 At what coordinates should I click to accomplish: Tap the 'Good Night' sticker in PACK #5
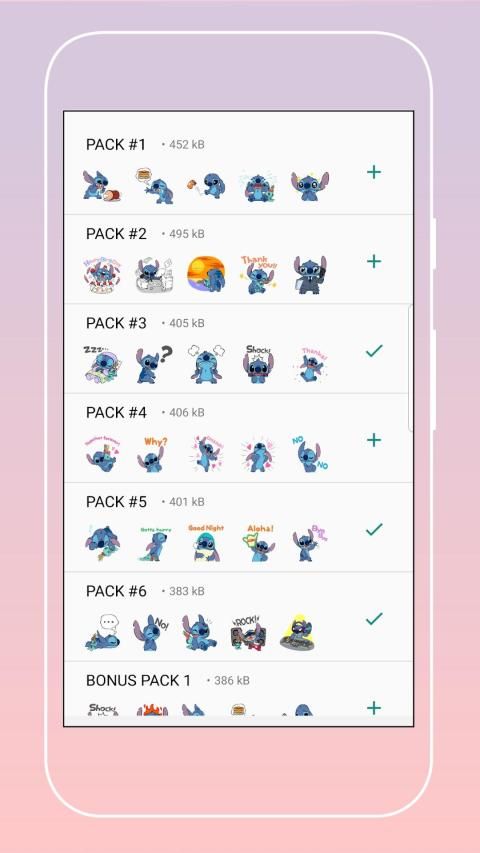coord(206,542)
